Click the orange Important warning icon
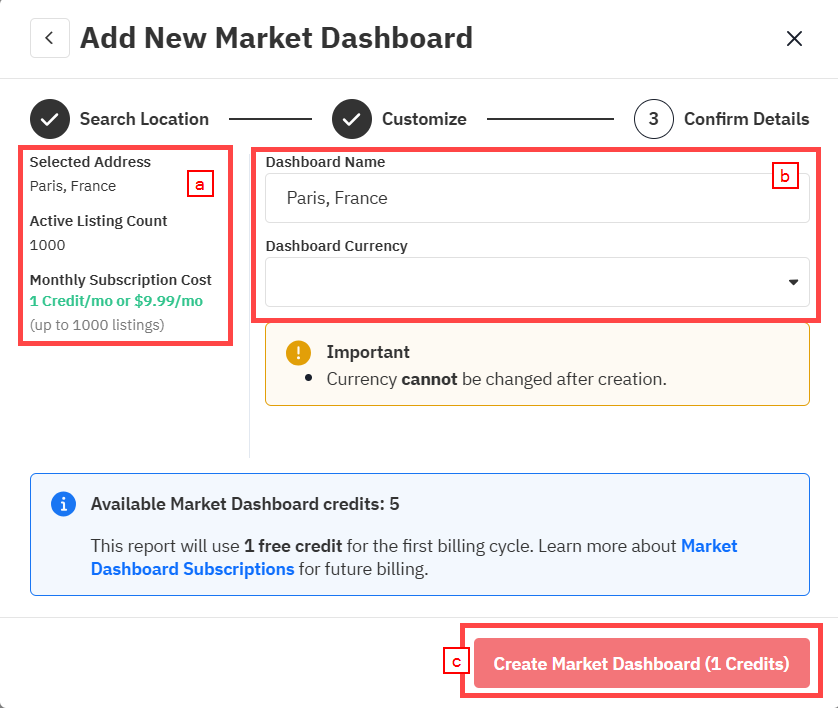This screenshot has width=838, height=708. click(x=298, y=353)
